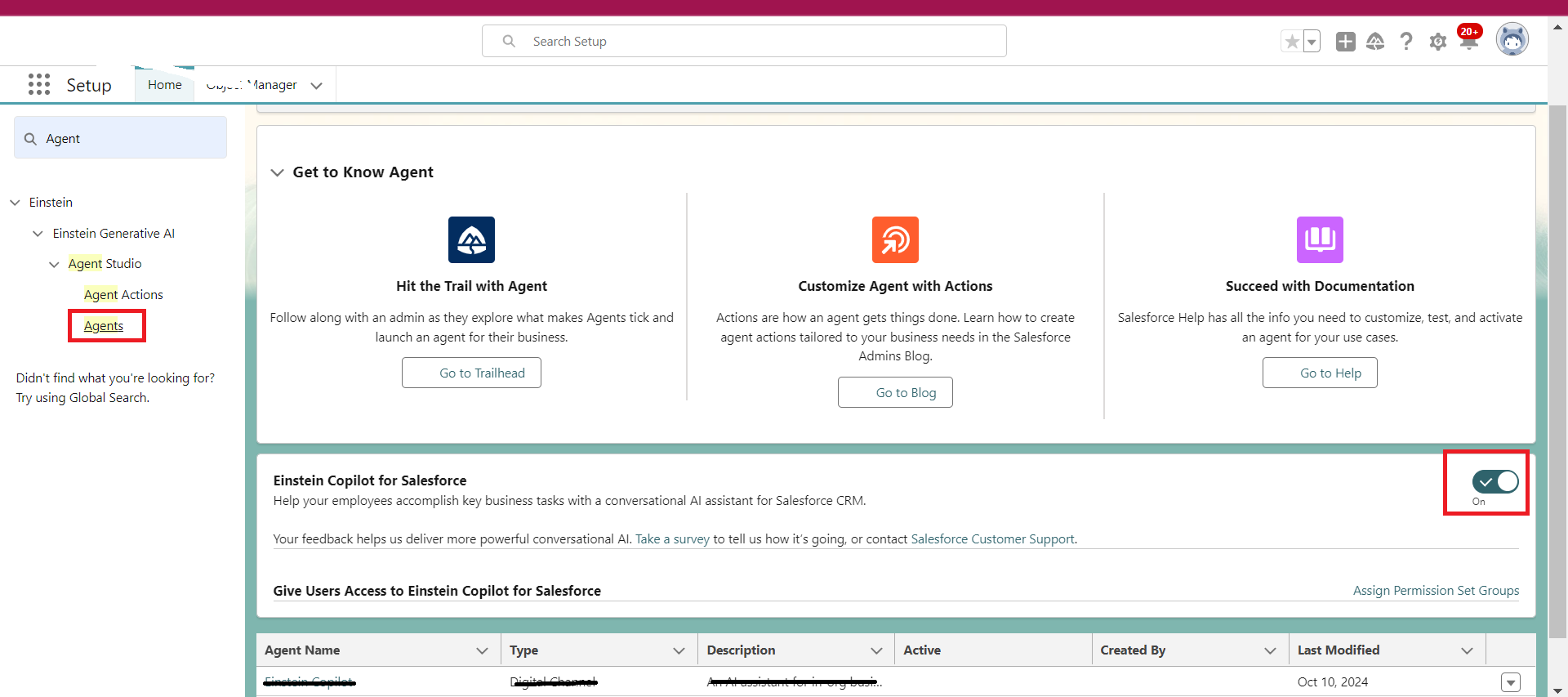Collapse the Agent Studio tree node
This screenshot has width=1568, height=697.
point(54,264)
